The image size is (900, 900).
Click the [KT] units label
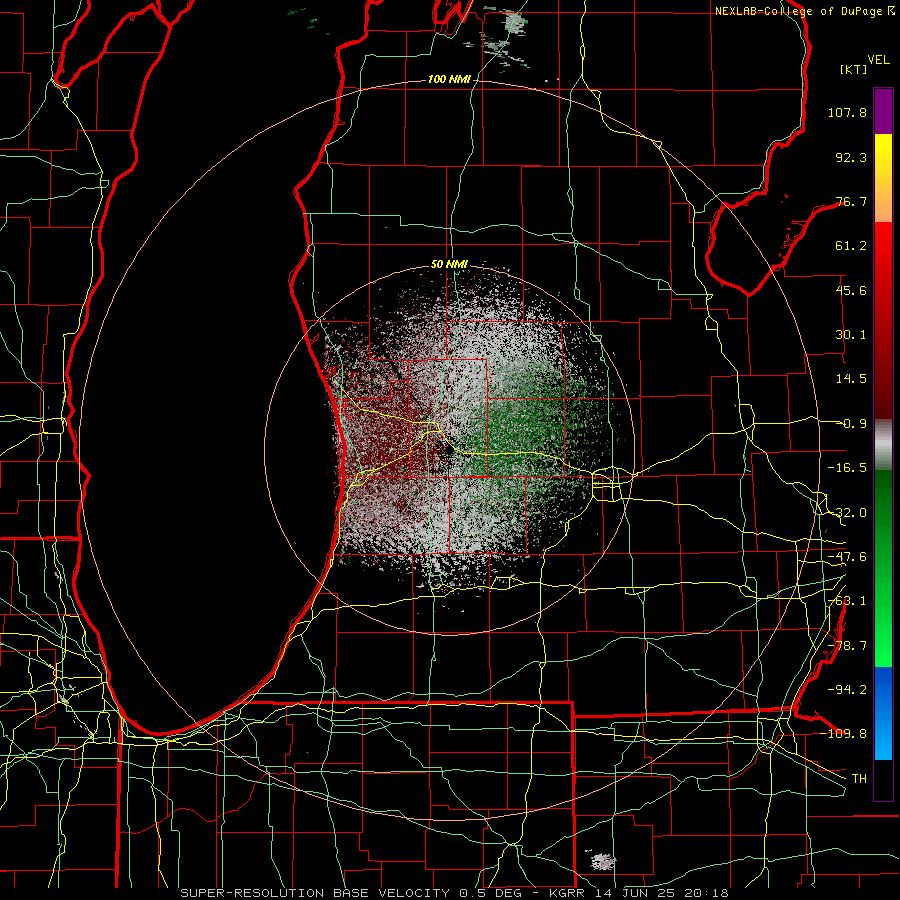coord(854,69)
